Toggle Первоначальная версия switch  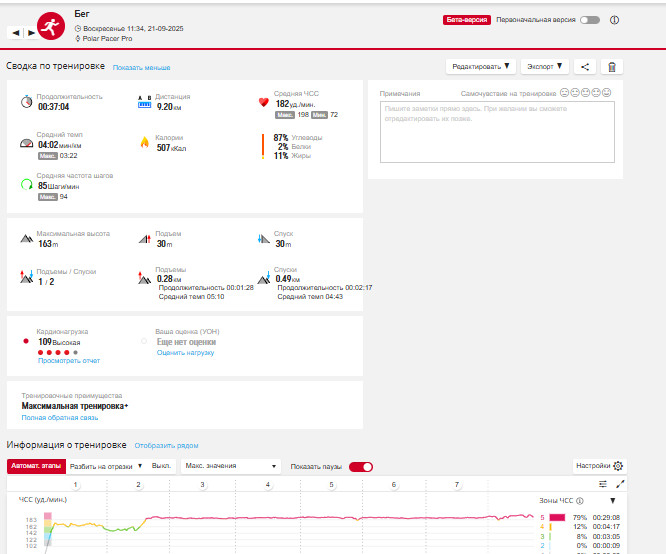(x=590, y=20)
